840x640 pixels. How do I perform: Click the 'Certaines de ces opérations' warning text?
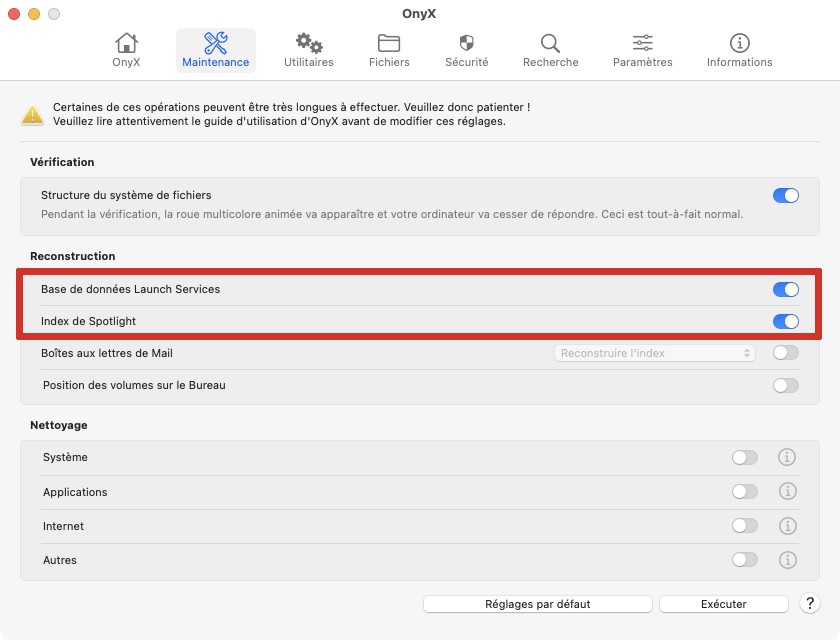[291, 107]
